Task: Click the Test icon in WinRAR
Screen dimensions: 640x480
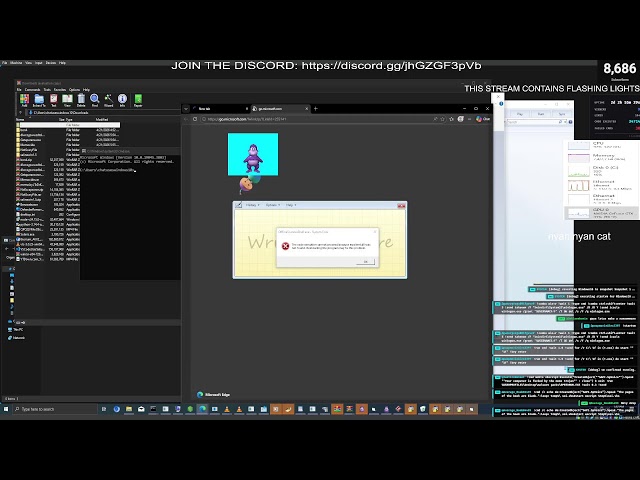Action: (x=53, y=100)
